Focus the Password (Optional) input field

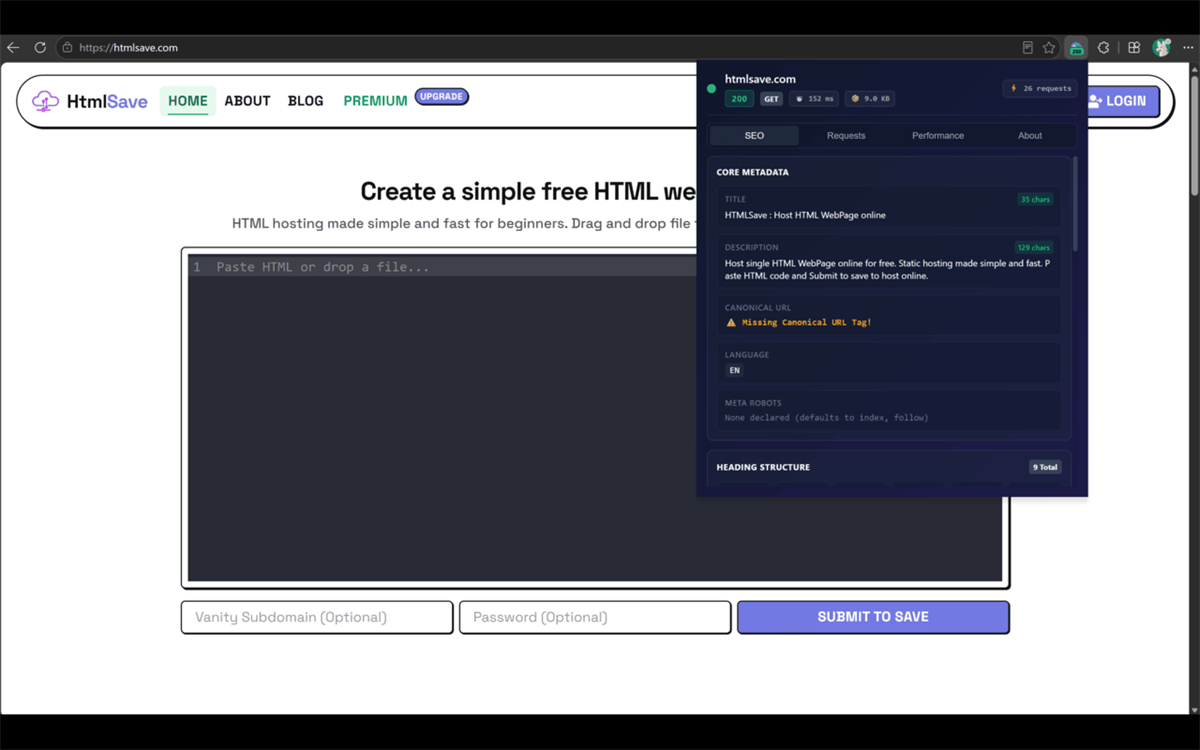point(595,617)
